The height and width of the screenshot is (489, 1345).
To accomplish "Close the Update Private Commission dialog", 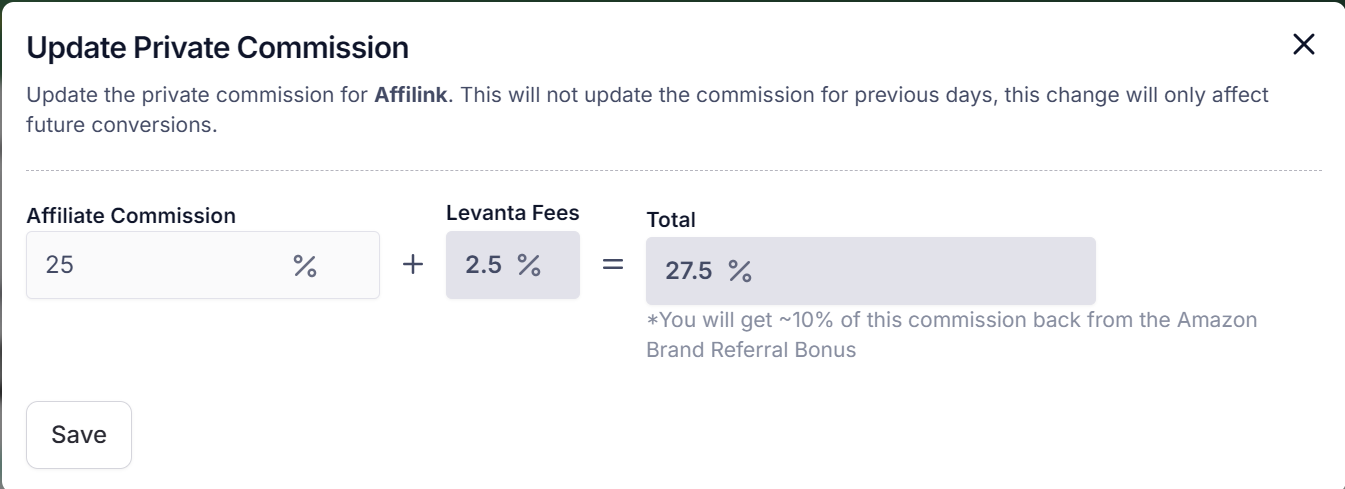I will pos(1303,45).
